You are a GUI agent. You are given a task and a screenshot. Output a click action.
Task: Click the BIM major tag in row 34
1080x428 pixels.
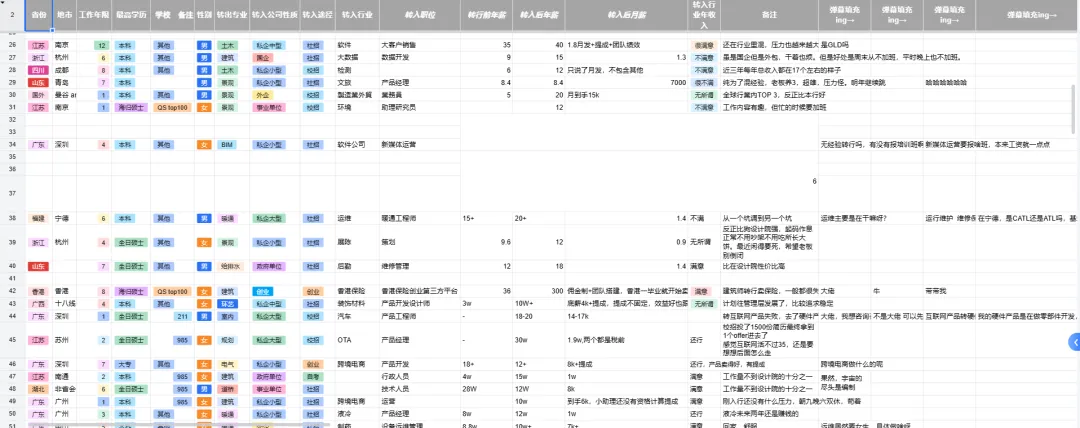[227, 144]
